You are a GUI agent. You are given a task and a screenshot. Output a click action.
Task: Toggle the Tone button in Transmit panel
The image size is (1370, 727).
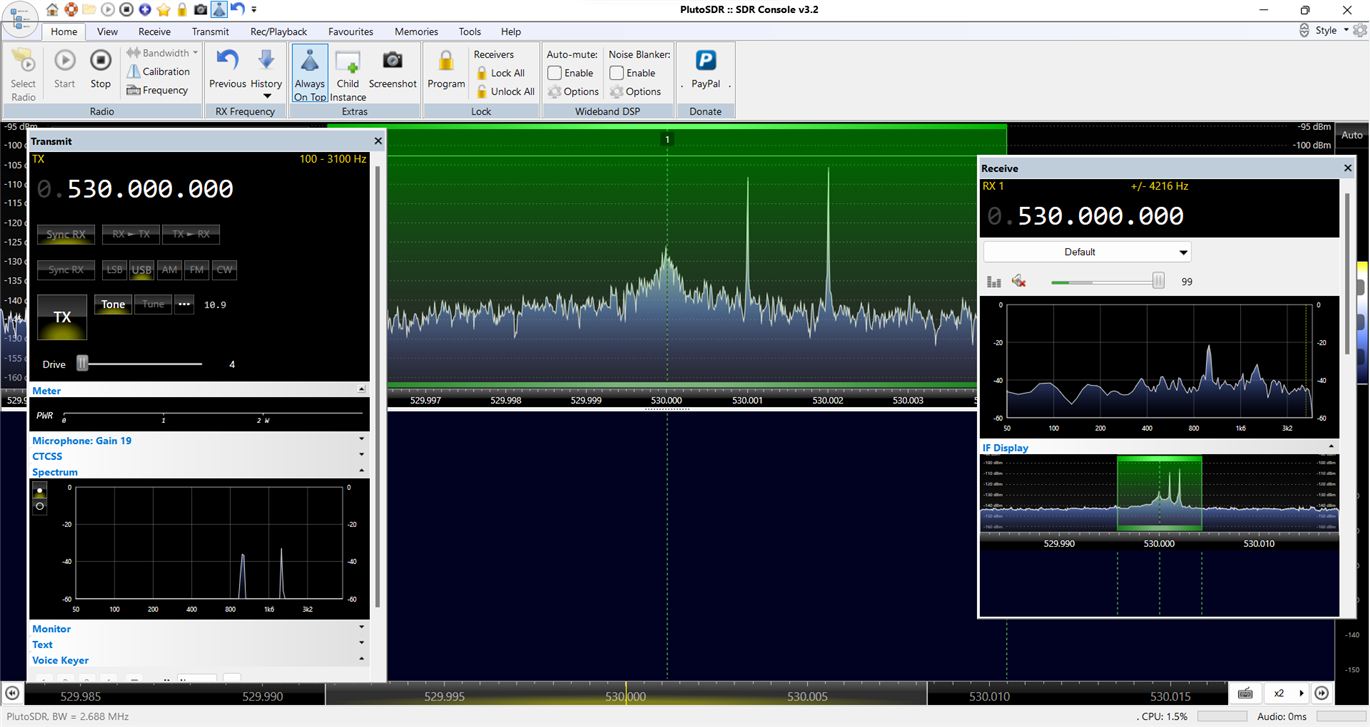click(x=113, y=305)
